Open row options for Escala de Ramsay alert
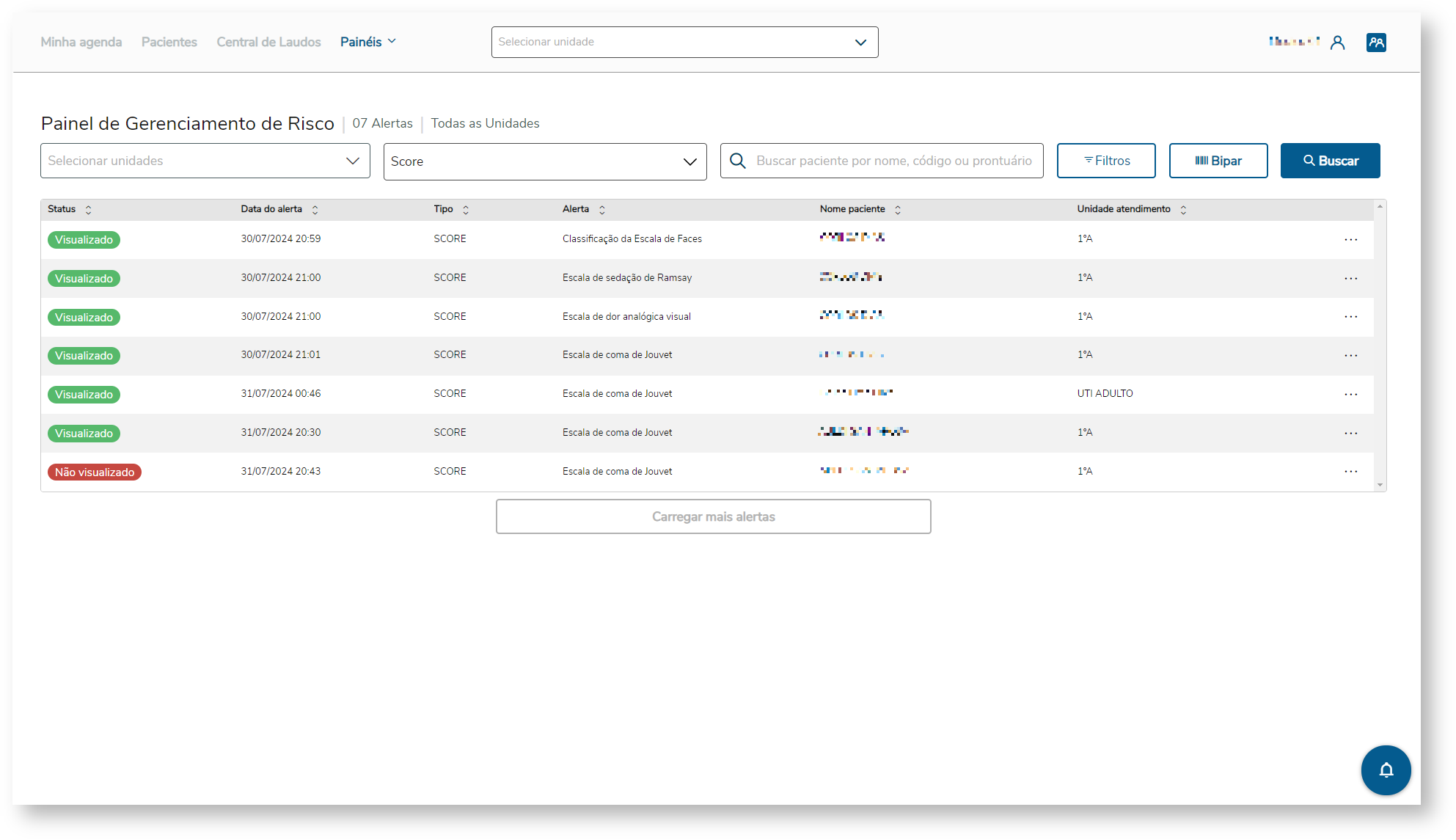Screen dimensions: 1456x840 (1350, 279)
